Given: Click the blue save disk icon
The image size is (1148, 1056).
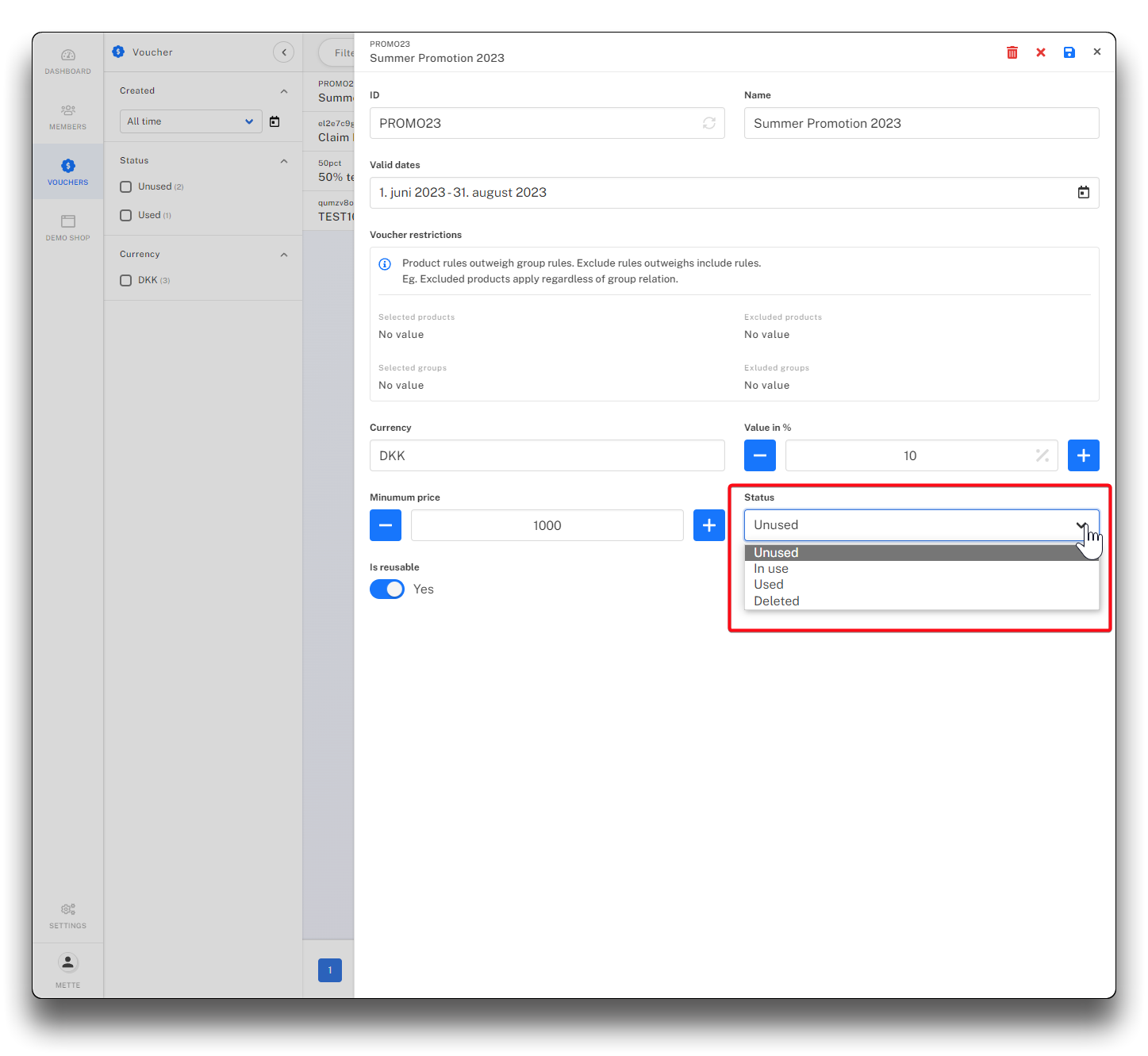Looking at the screenshot, I should coord(1069,52).
